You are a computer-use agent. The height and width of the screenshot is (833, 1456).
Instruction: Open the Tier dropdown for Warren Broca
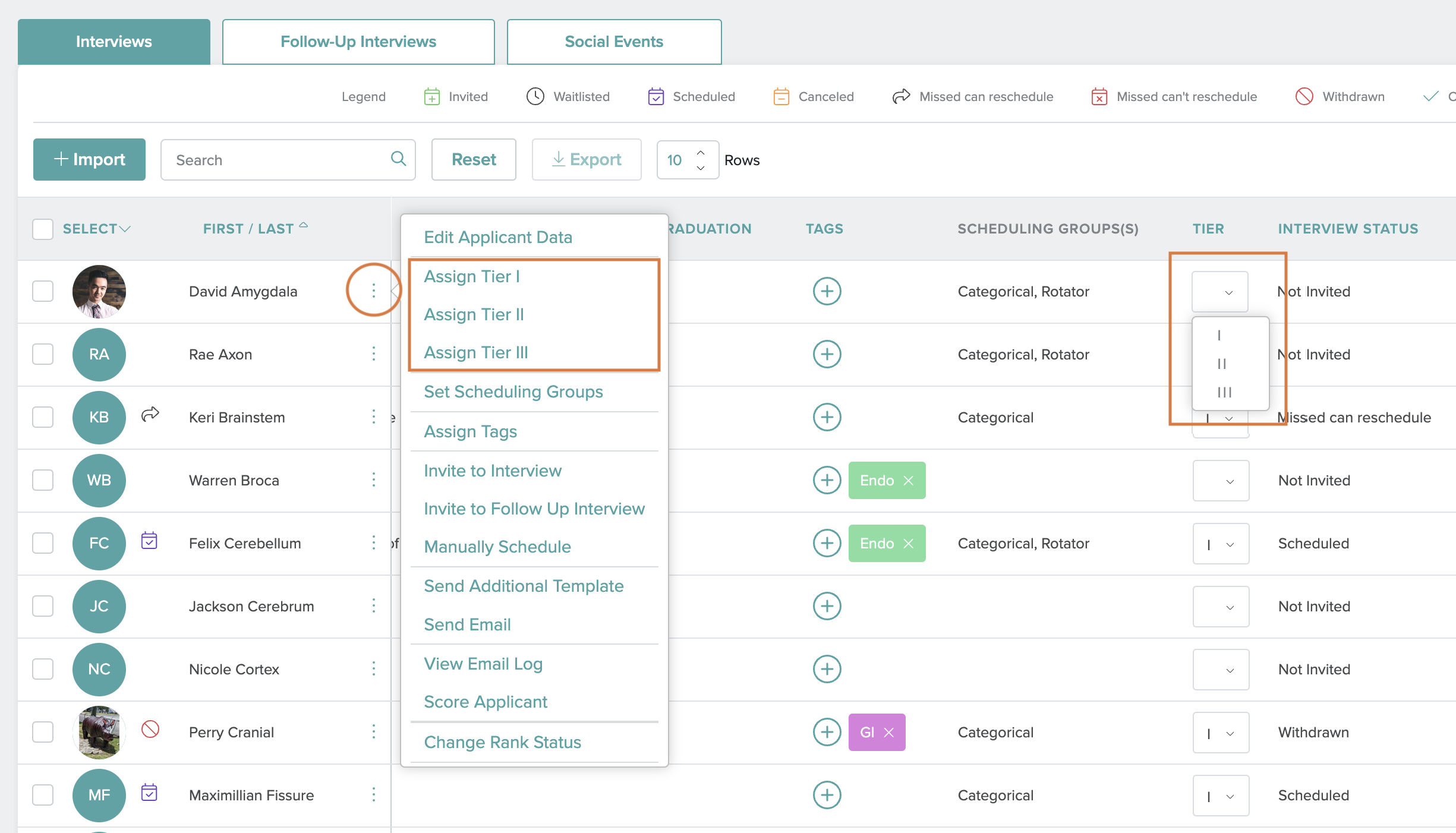pyautogui.click(x=1220, y=480)
